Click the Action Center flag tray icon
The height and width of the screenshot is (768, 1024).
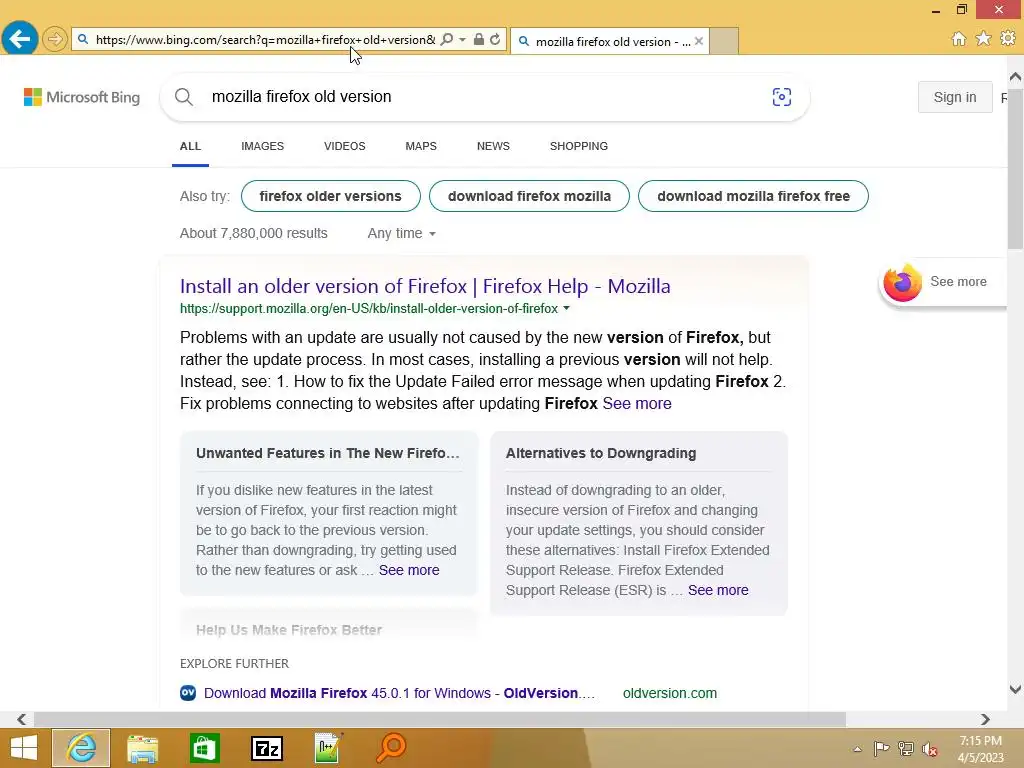[881, 749]
